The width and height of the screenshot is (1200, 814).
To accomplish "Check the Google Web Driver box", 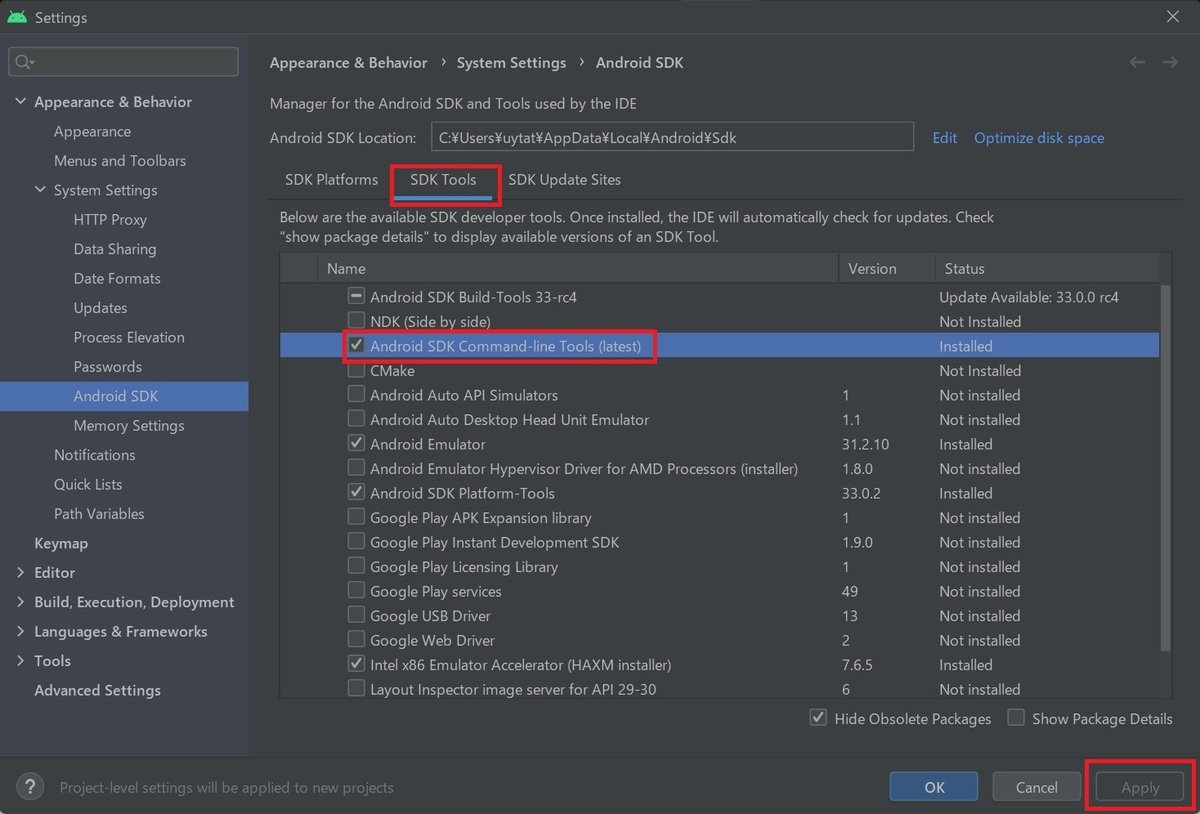I will 356,640.
